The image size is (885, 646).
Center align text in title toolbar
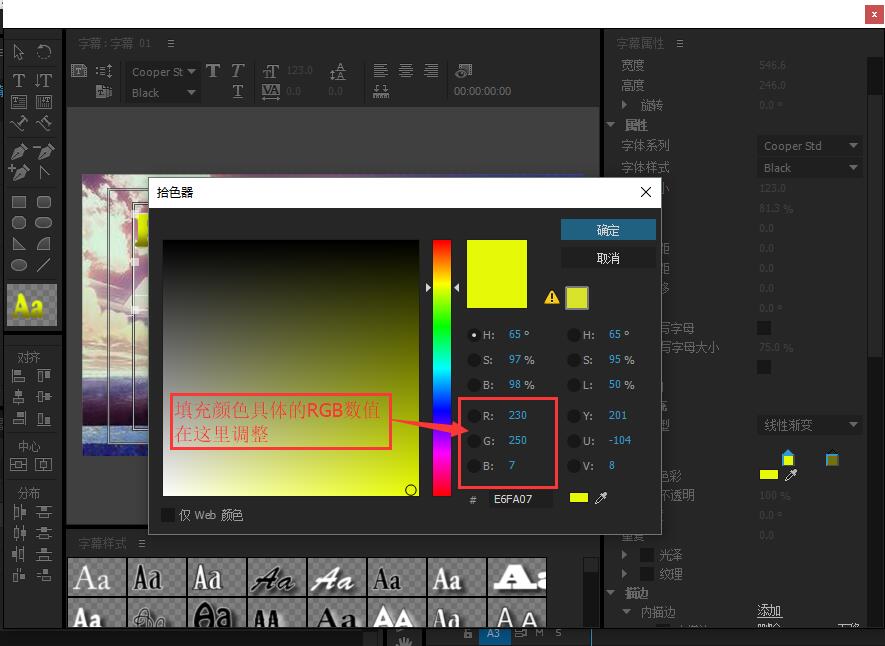406,71
